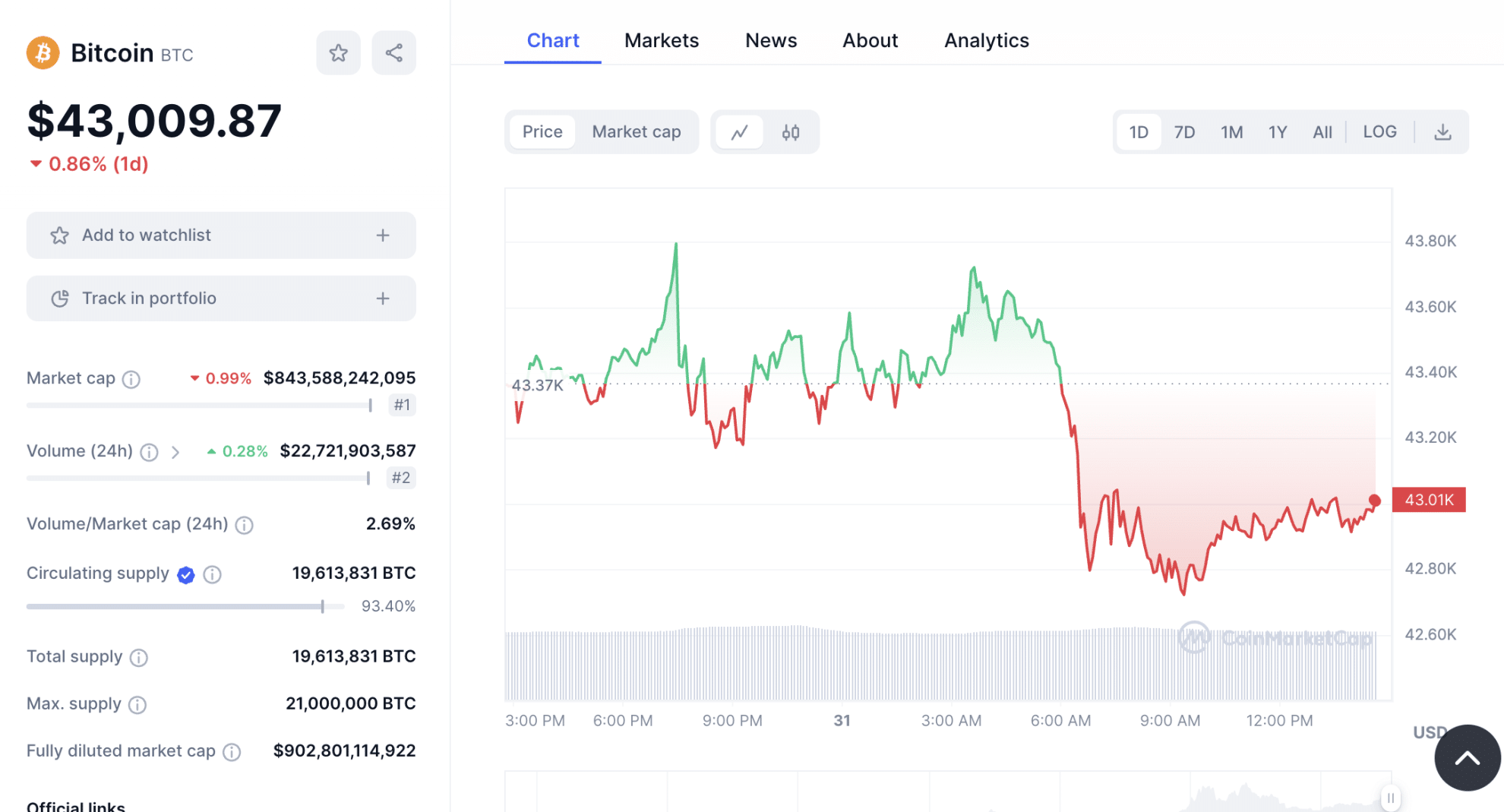
Task: Click the verified circulating supply badge
Action: click(186, 575)
